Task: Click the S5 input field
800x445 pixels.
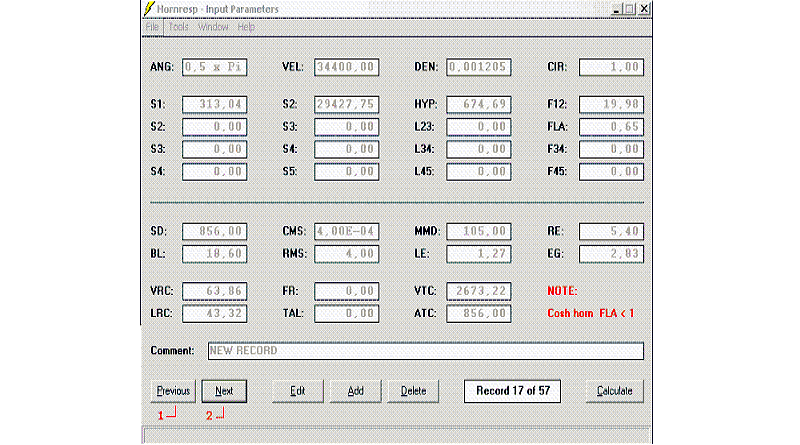Action: tap(346, 171)
